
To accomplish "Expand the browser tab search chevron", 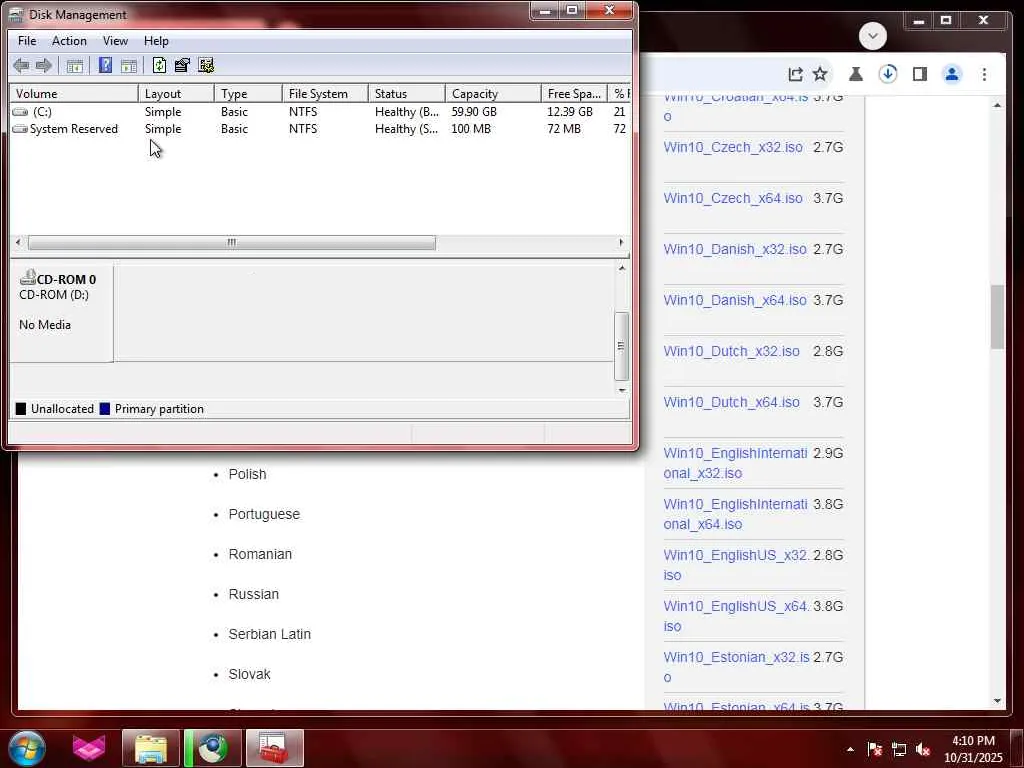I will tap(873, 36).
